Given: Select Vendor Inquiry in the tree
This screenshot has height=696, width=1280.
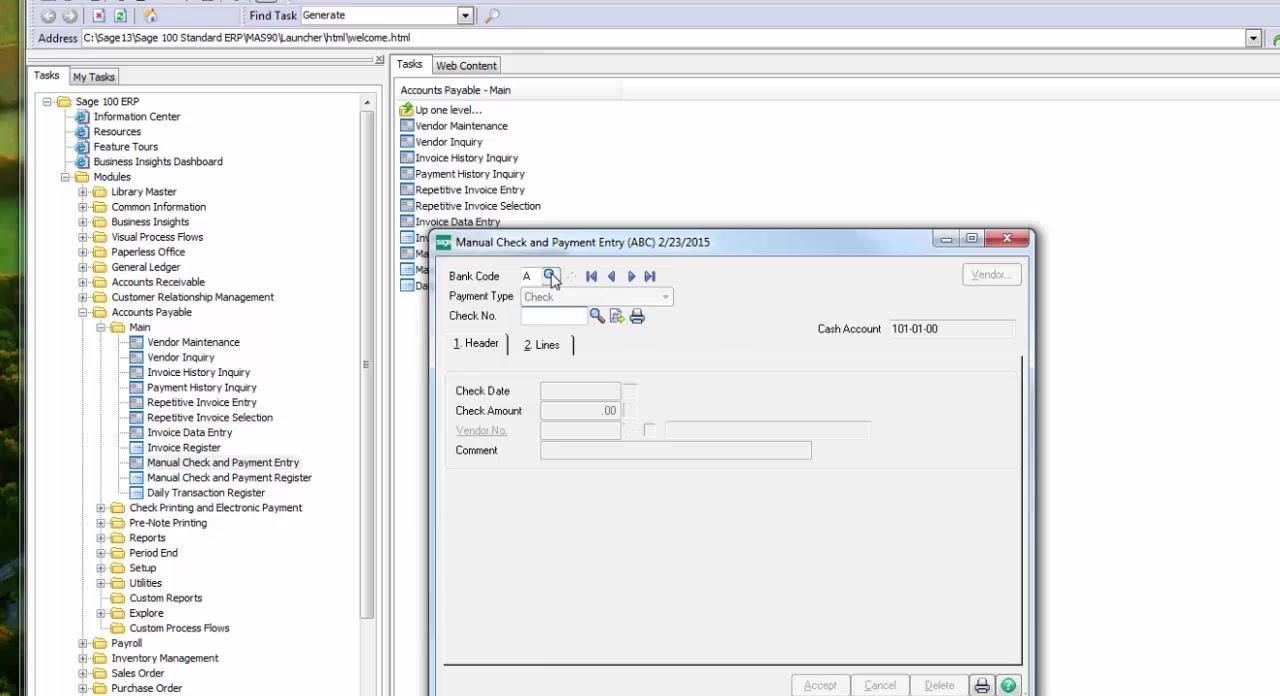Looking at the screenshot, I should pos(181,358).
